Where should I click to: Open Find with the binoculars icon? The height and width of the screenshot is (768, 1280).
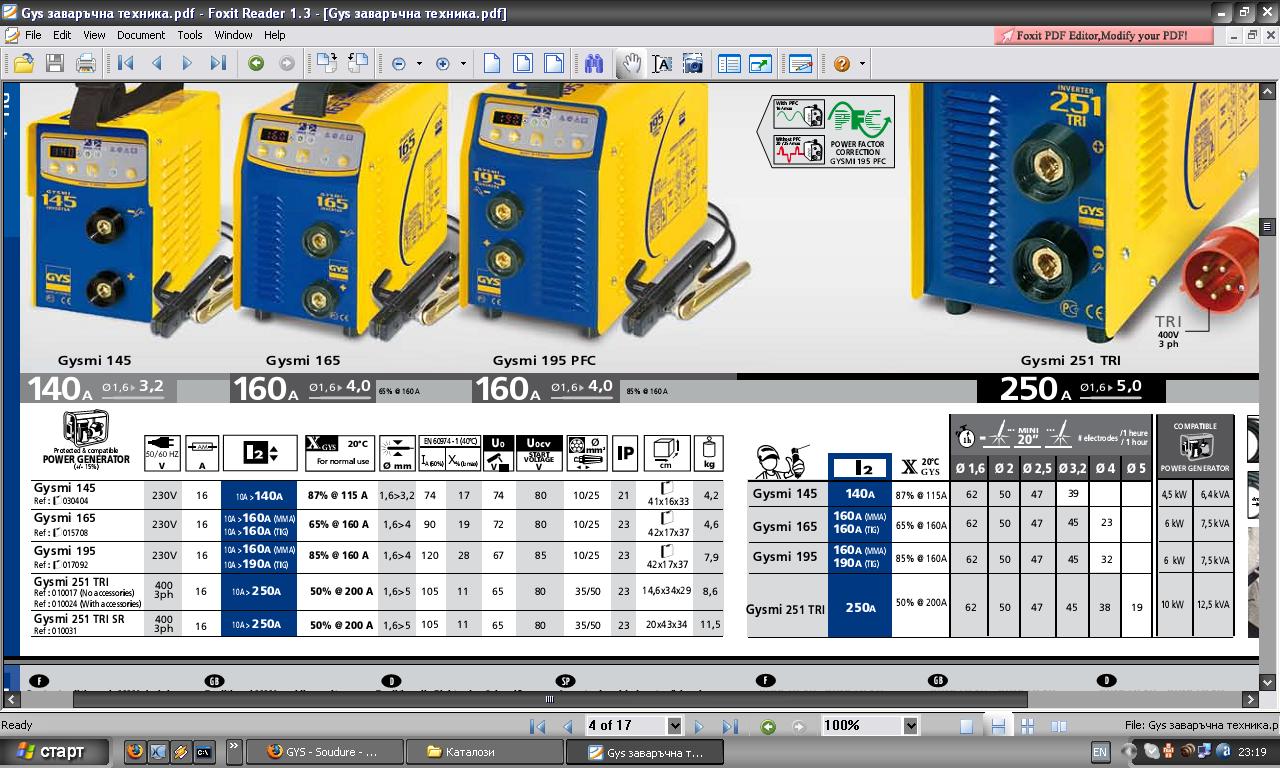[x=594, y=64]
